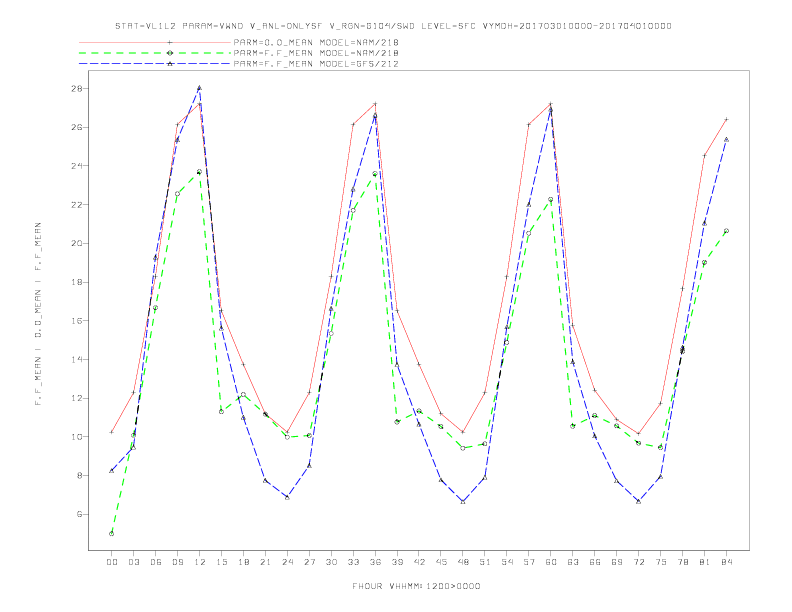Click the x-axis label FHOUR VHHMM:1200>0000
The height and width of the screenshot is (612, 792).
[416, 586]
